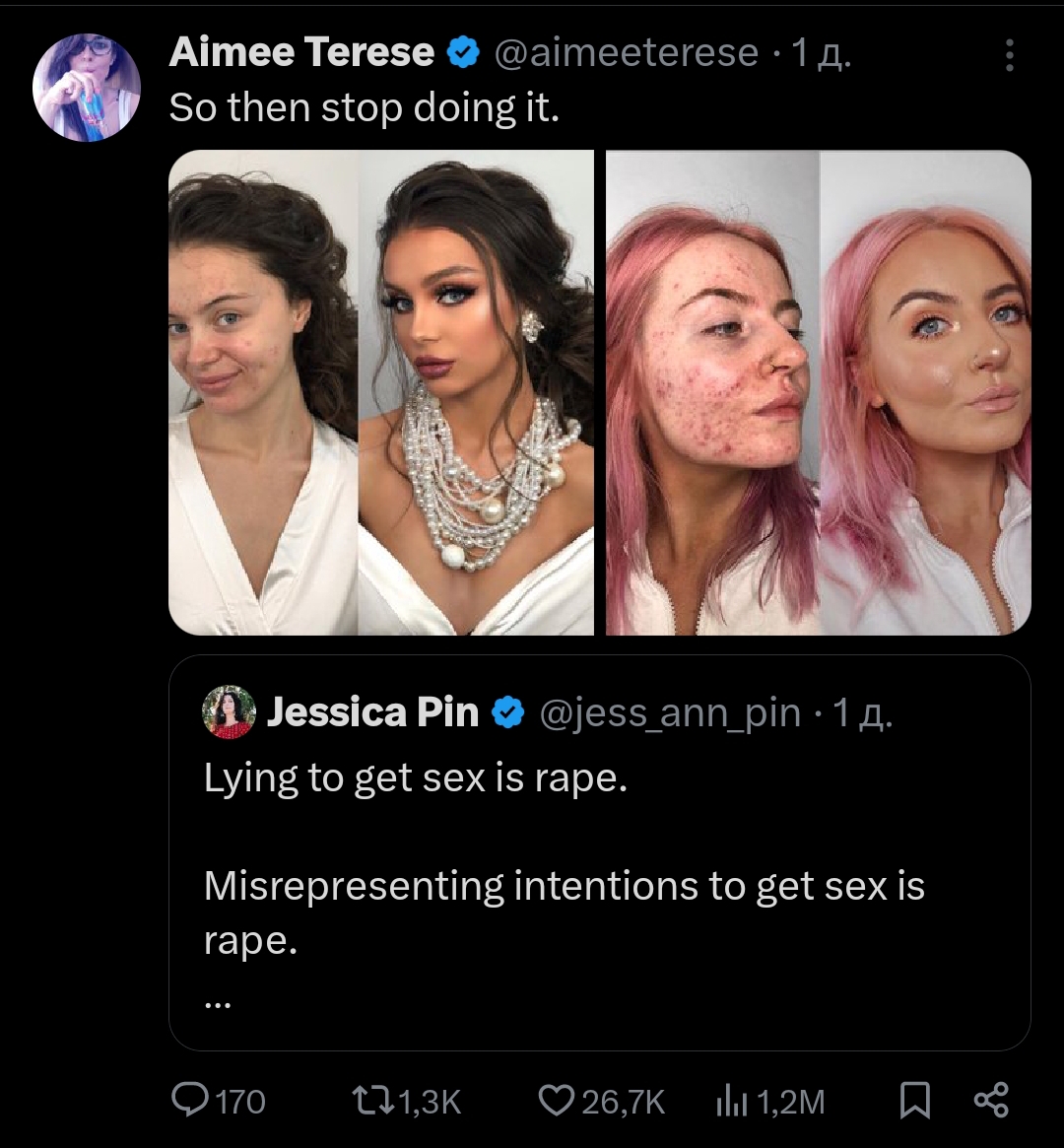1064x1148 pixels.
Task: Open Aimee Terese's profile avatar
Action: [87, 88]
